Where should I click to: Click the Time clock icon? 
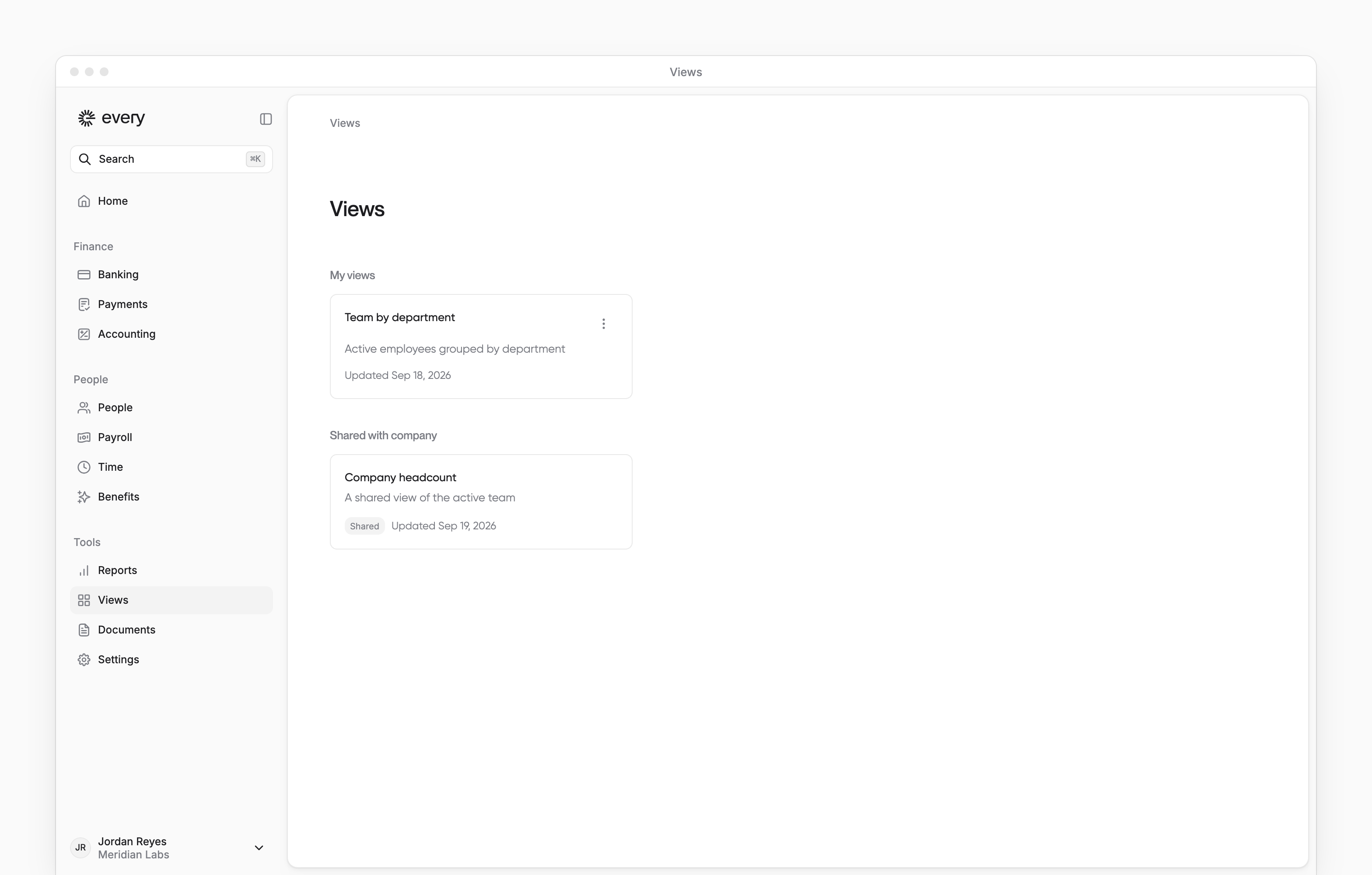pyautogui.click(x=84, y=467)
